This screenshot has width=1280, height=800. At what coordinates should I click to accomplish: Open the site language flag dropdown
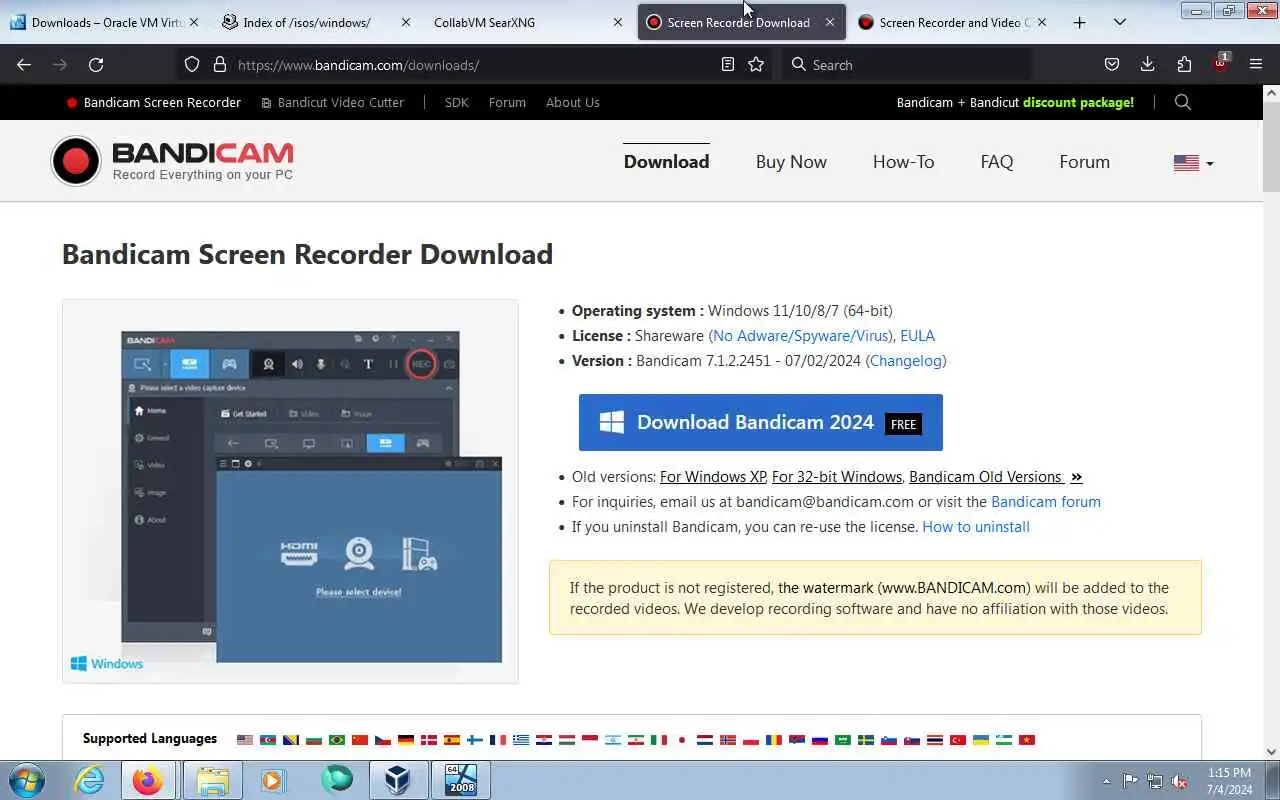coord(1193,162)
